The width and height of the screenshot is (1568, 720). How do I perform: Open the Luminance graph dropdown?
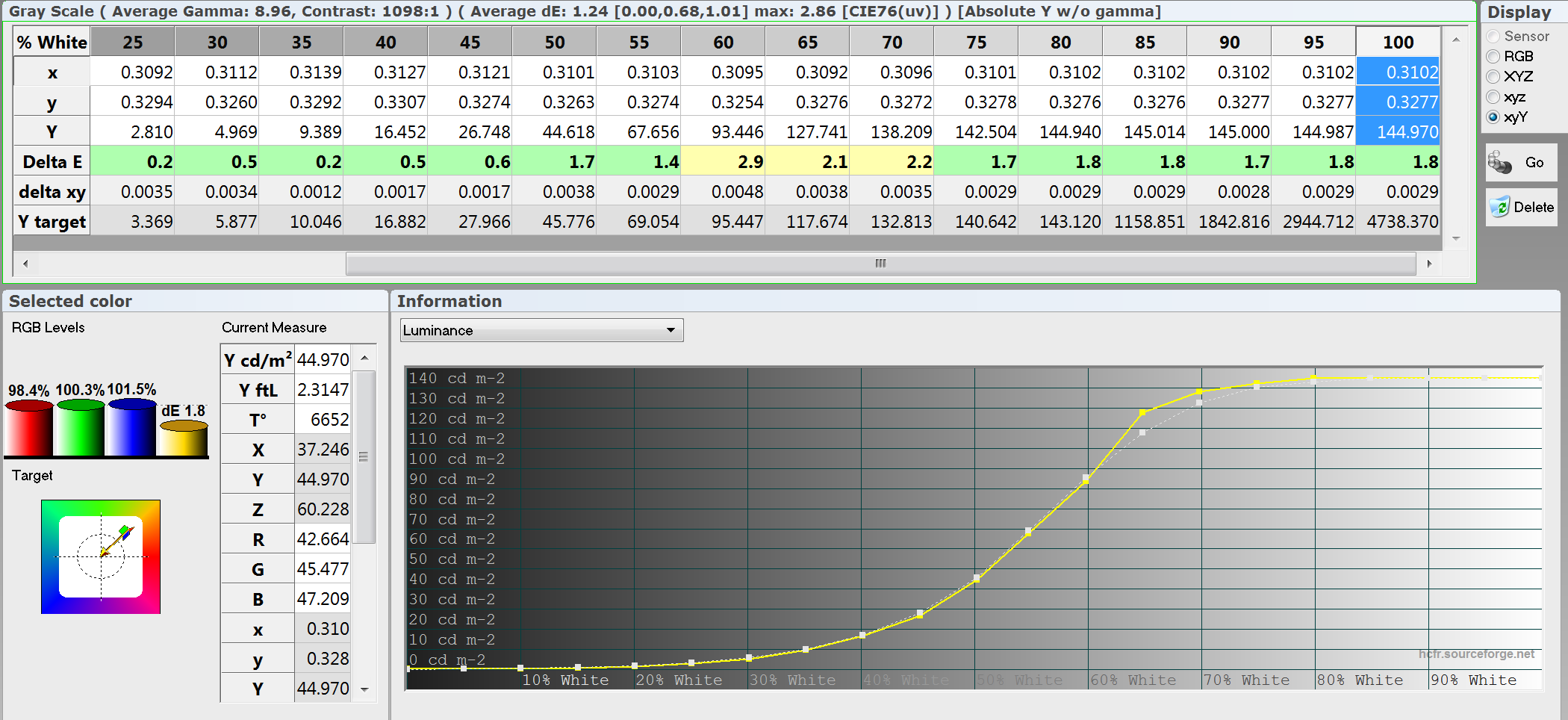[542, 330]
